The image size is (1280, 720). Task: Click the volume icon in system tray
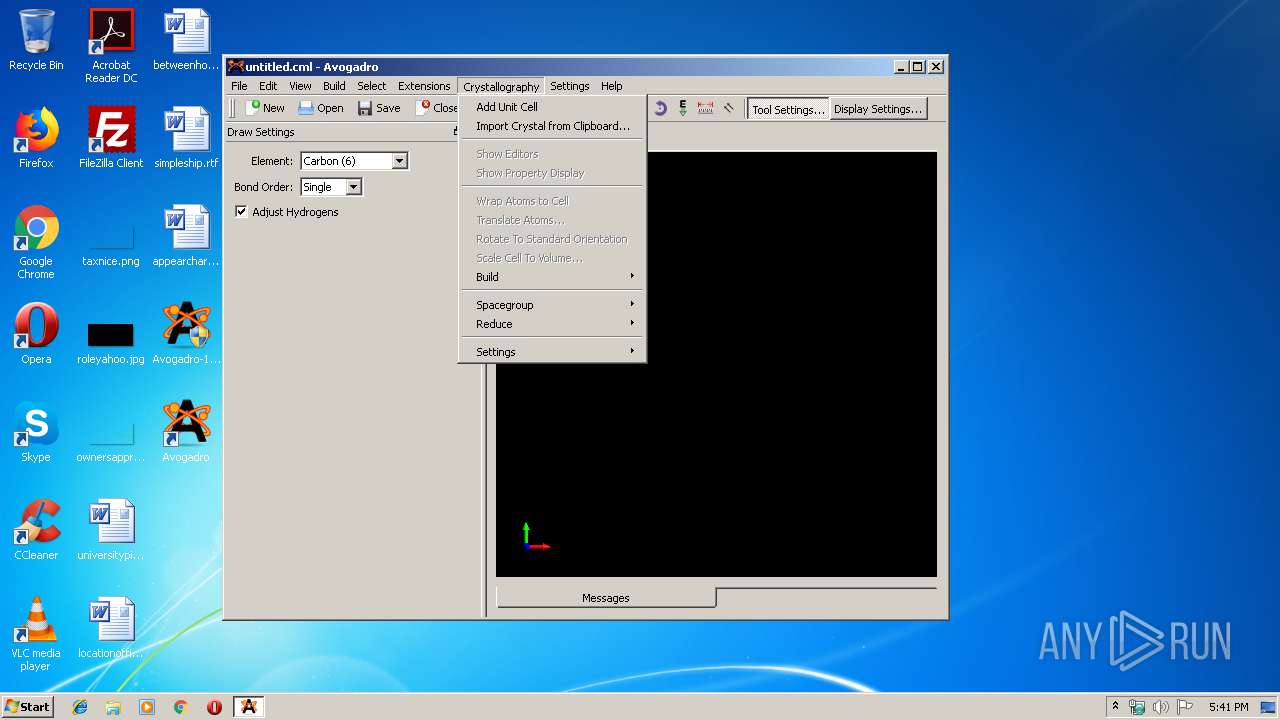(x=1161, y=707)
